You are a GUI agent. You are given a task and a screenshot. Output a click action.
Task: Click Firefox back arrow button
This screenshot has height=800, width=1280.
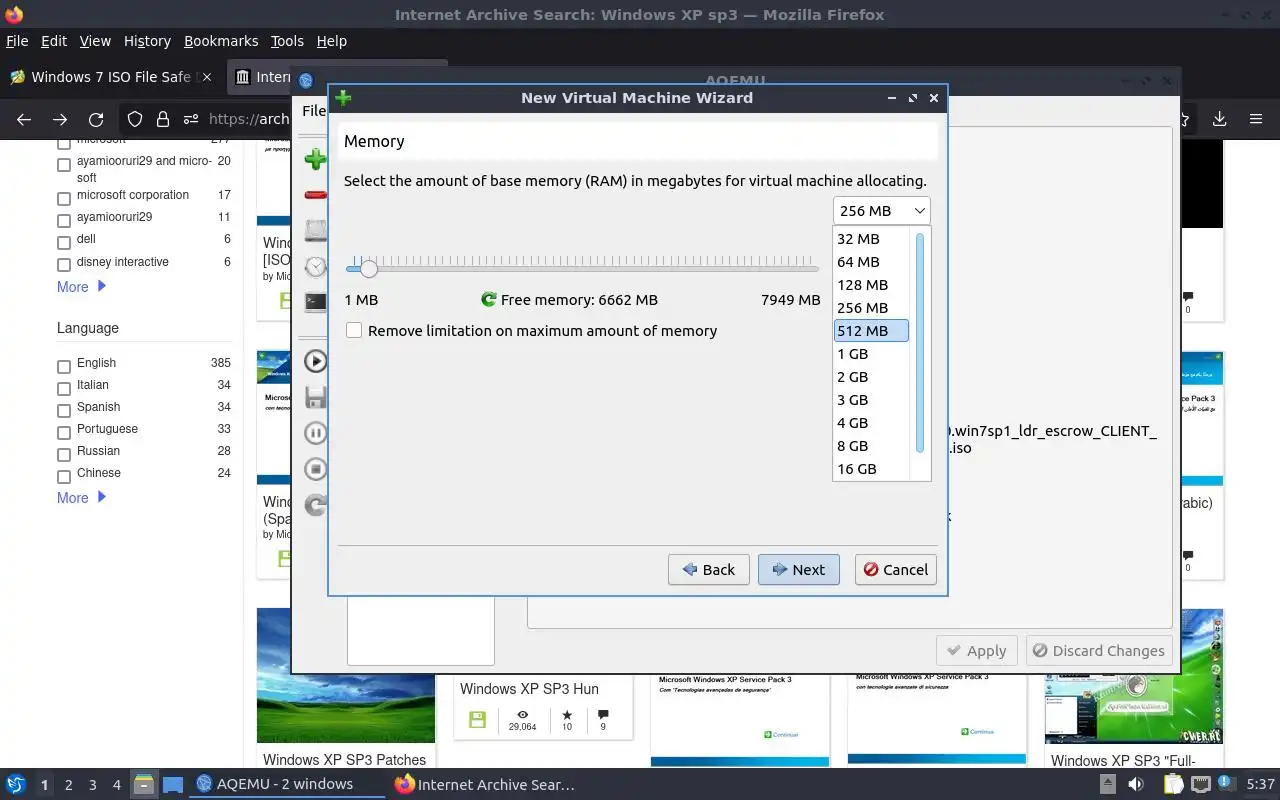pyautogui.click(x=24, y=119)
